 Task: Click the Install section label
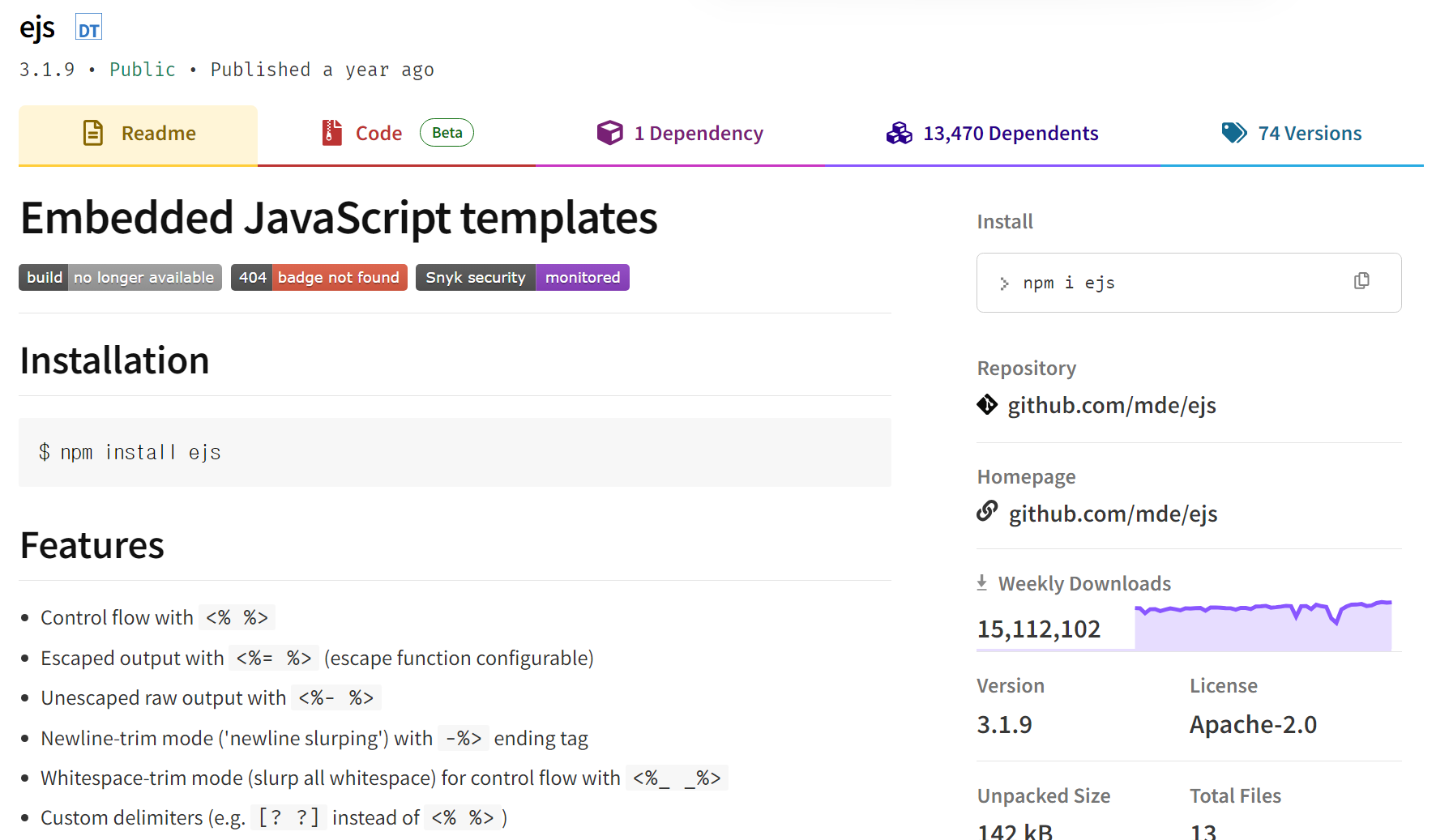click(1005, 221)
